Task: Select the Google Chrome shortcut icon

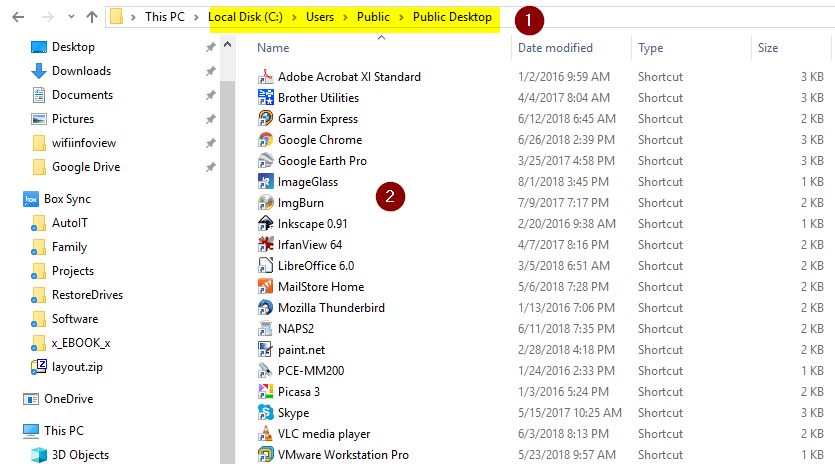Action: (x=265, y=140)
